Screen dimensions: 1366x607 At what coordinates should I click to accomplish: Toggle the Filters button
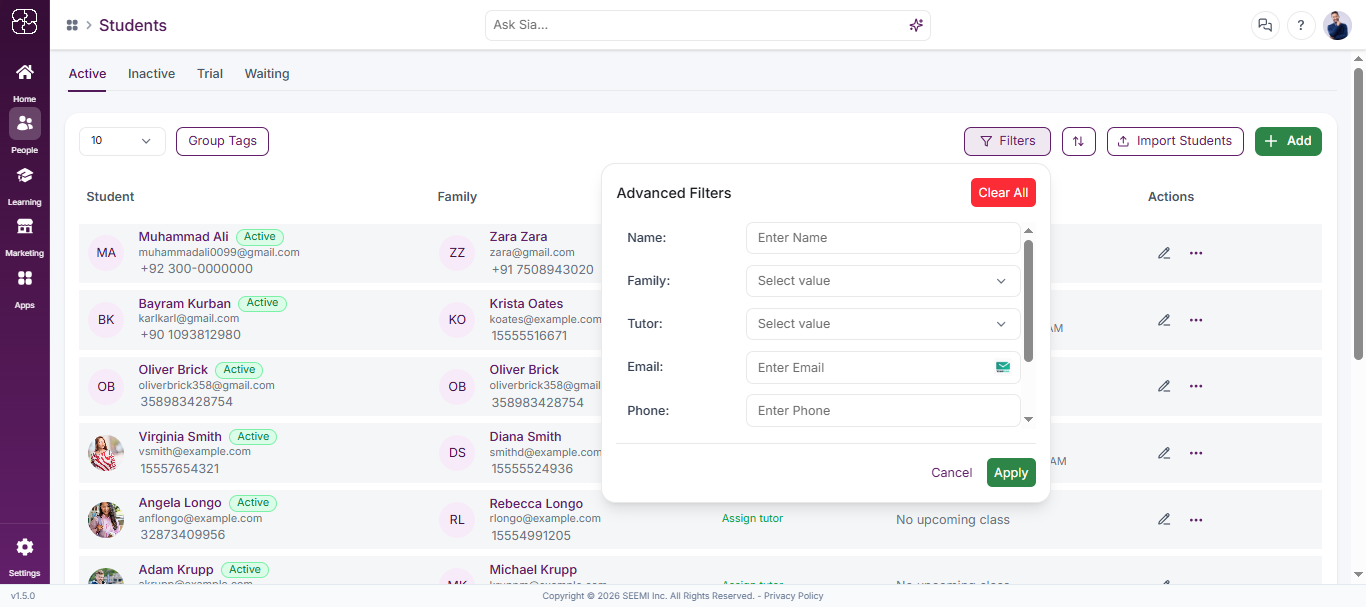pos(1007,141)
